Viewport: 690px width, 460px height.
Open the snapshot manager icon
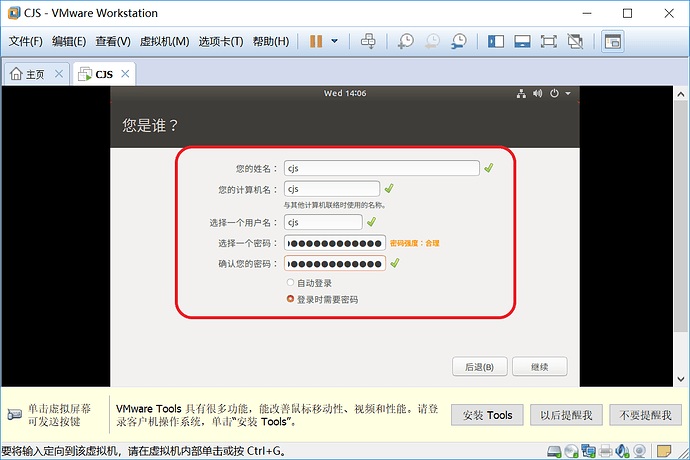click(459, 41)
